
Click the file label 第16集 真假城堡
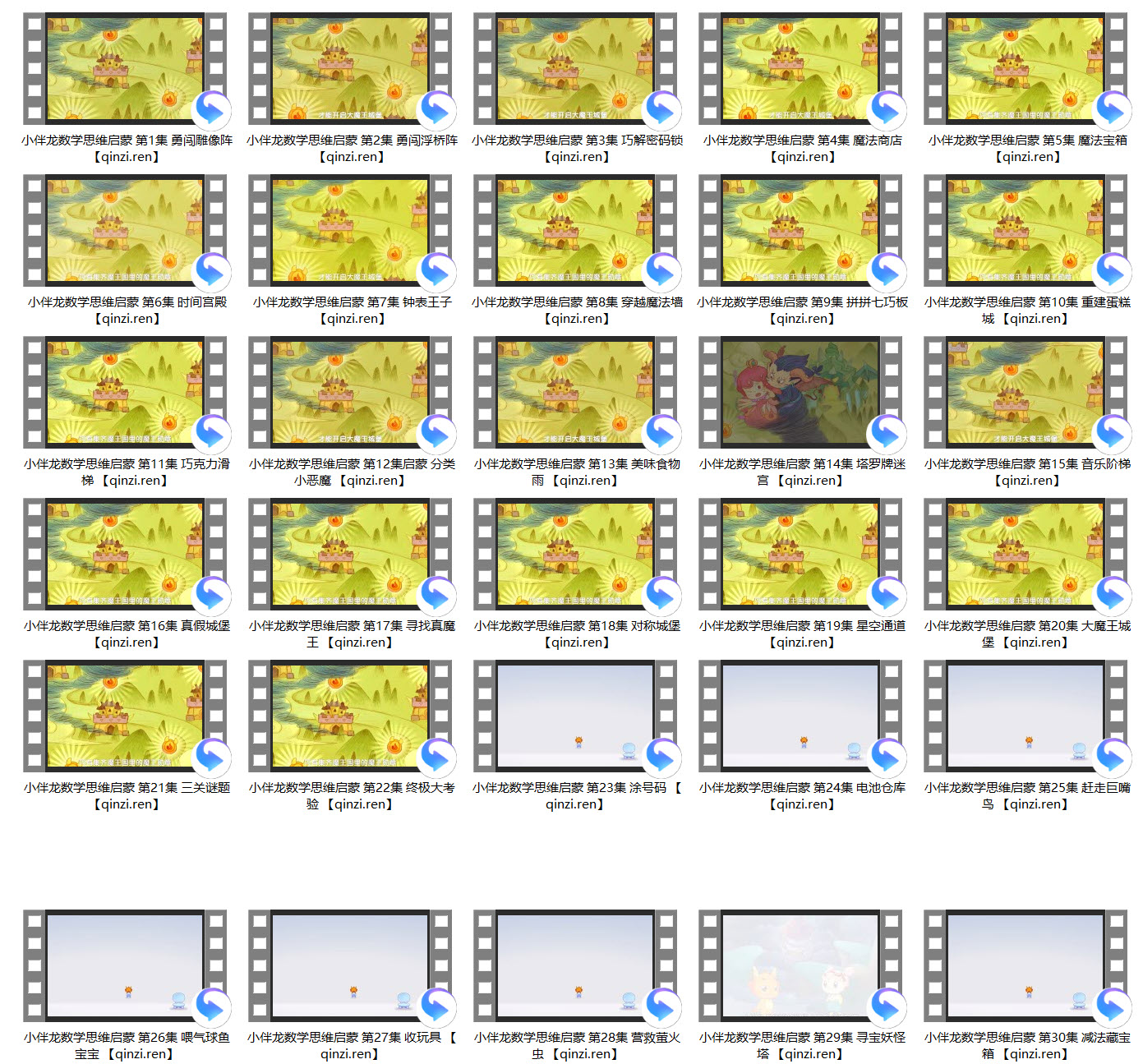(127, 634)
